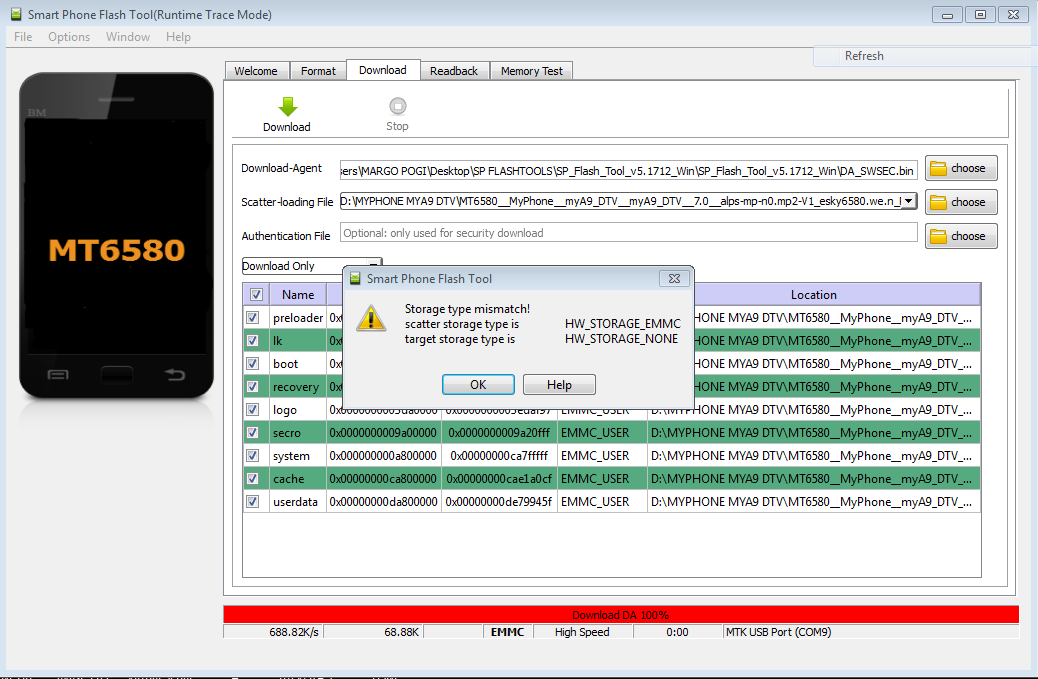
Task: Click the phone's home key
Action: (117, 375)
